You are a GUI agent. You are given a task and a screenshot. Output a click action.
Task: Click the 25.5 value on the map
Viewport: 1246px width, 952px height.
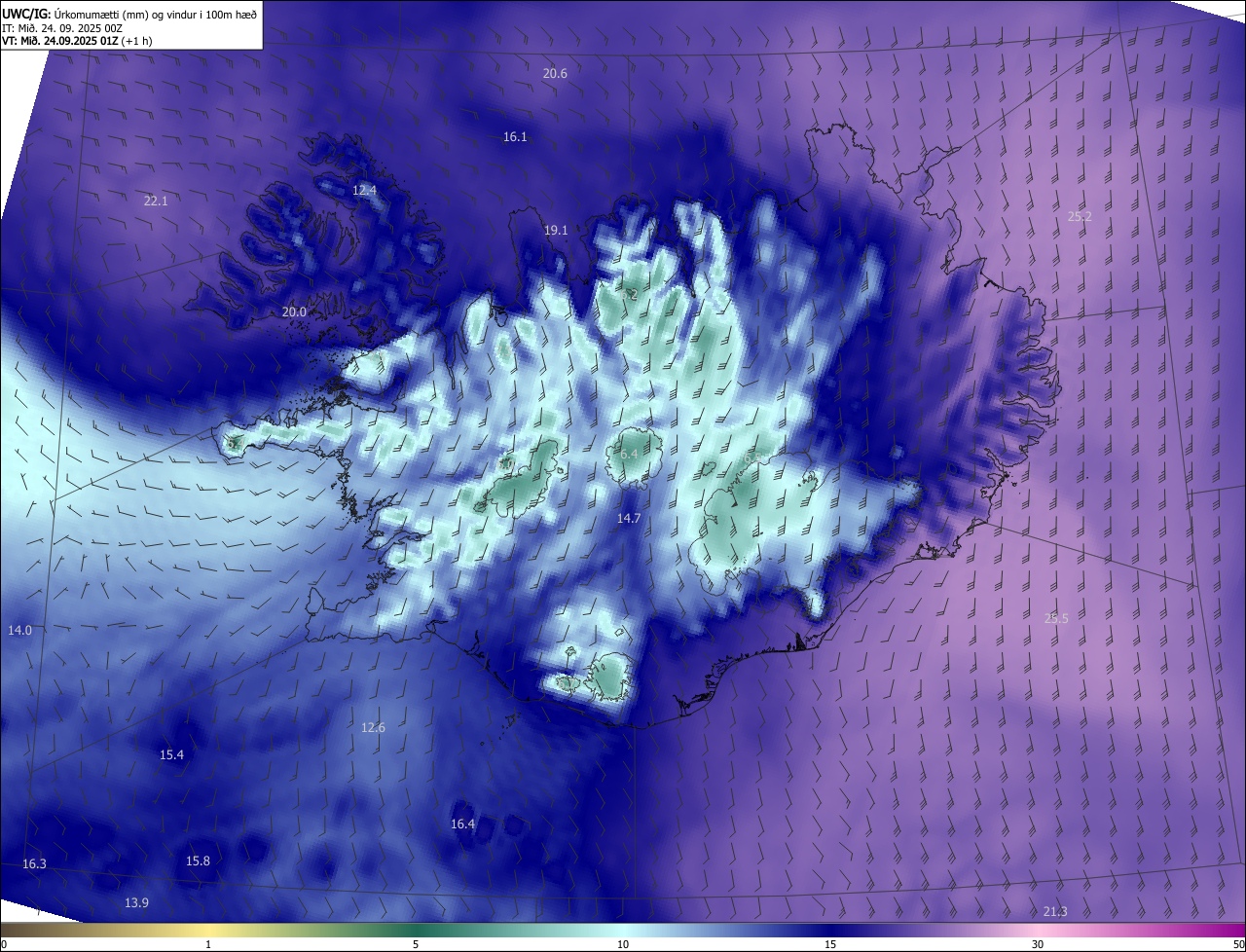coord(1056,619)
